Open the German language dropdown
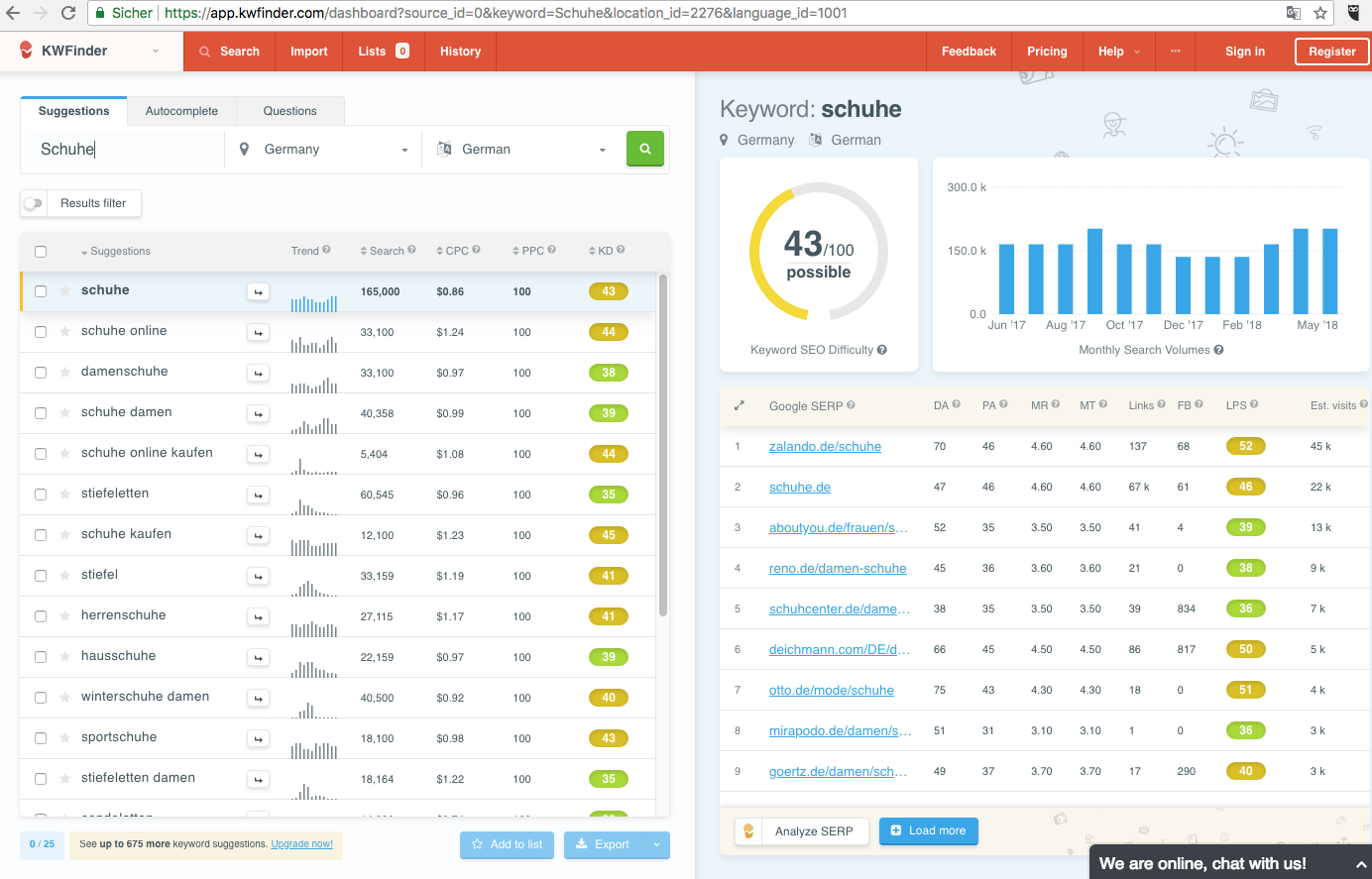Image resolution: width=1372 pixels, height=879 pixels. [522, 150]
